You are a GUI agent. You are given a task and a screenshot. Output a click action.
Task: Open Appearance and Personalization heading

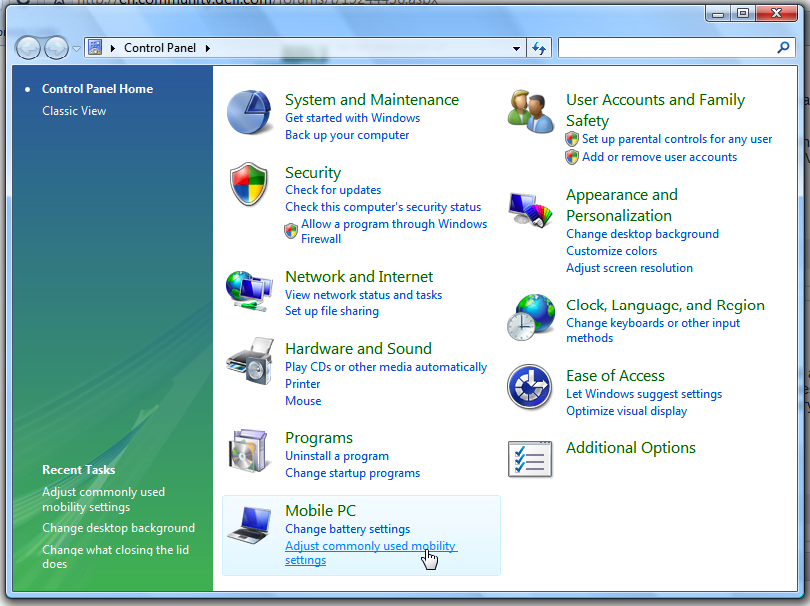622,205
